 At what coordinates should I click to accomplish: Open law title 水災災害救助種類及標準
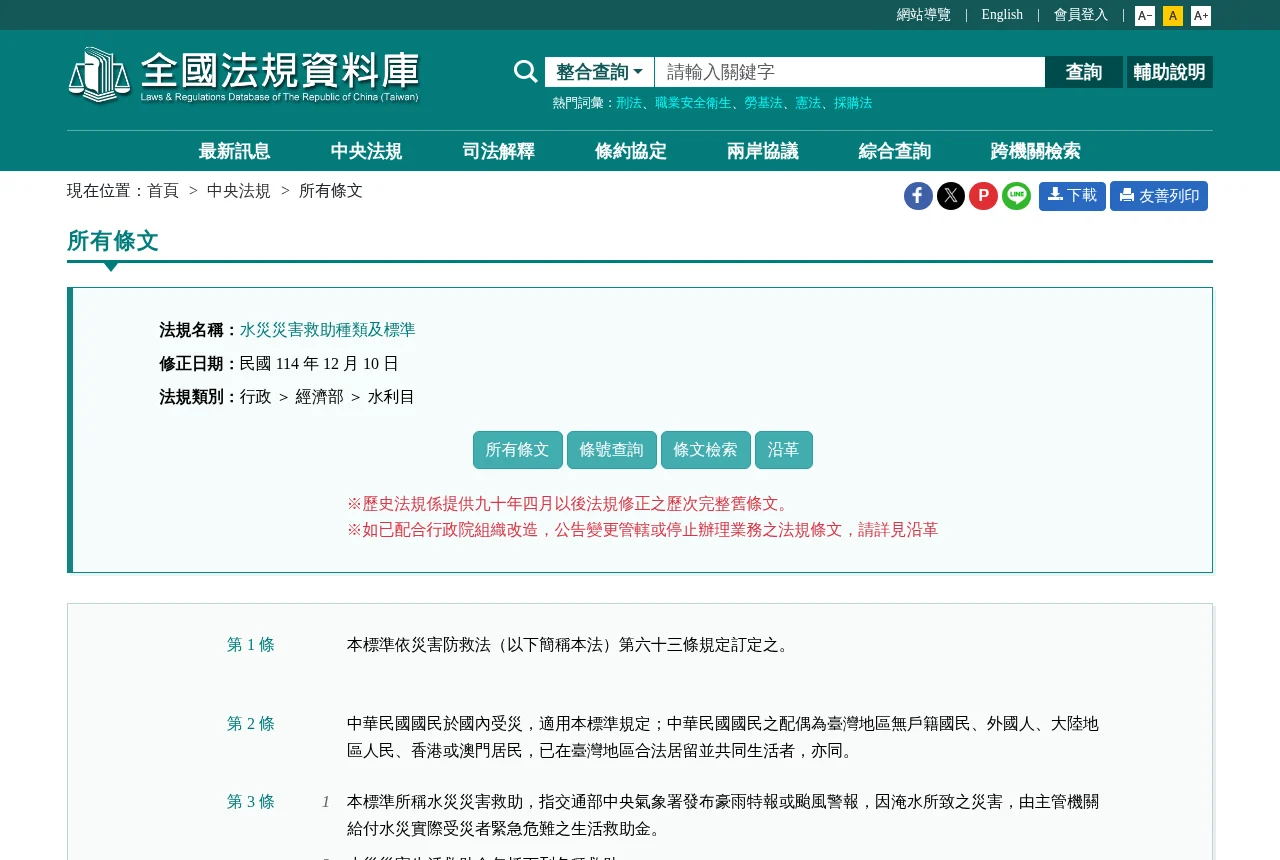327,330
